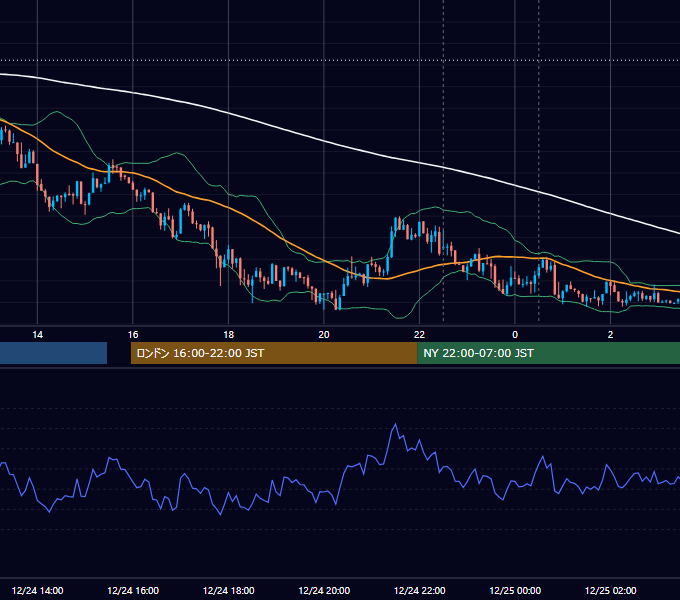Click the 12/25 02:00 time label
680x600 pixels.
(610, 590)
